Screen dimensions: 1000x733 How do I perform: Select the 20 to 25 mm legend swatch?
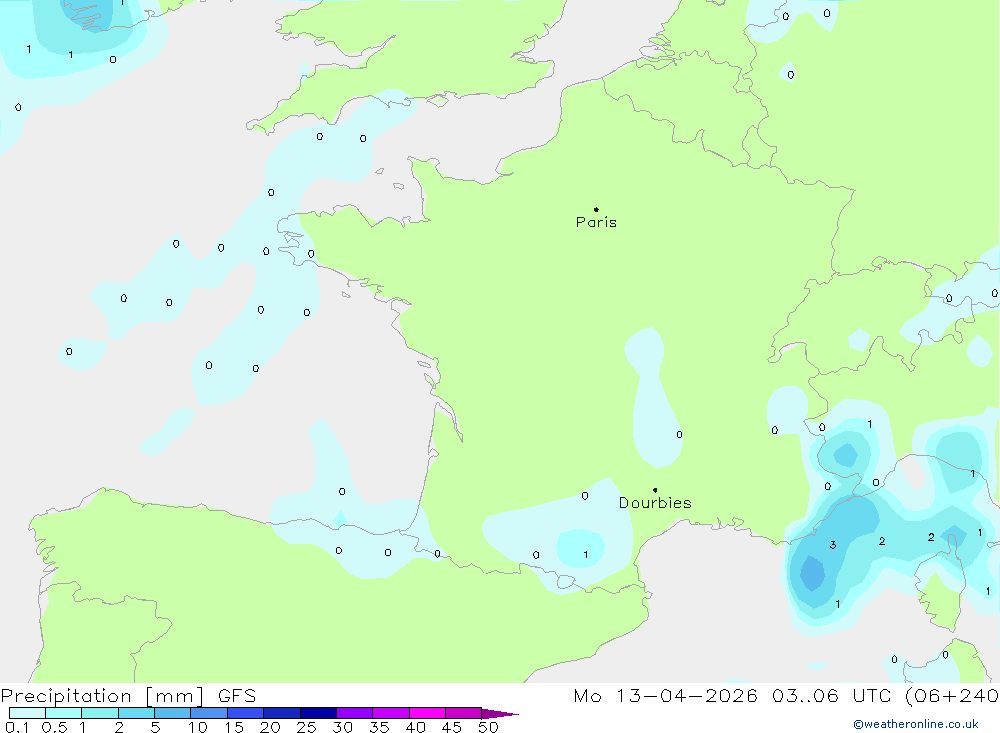[281, 713]
